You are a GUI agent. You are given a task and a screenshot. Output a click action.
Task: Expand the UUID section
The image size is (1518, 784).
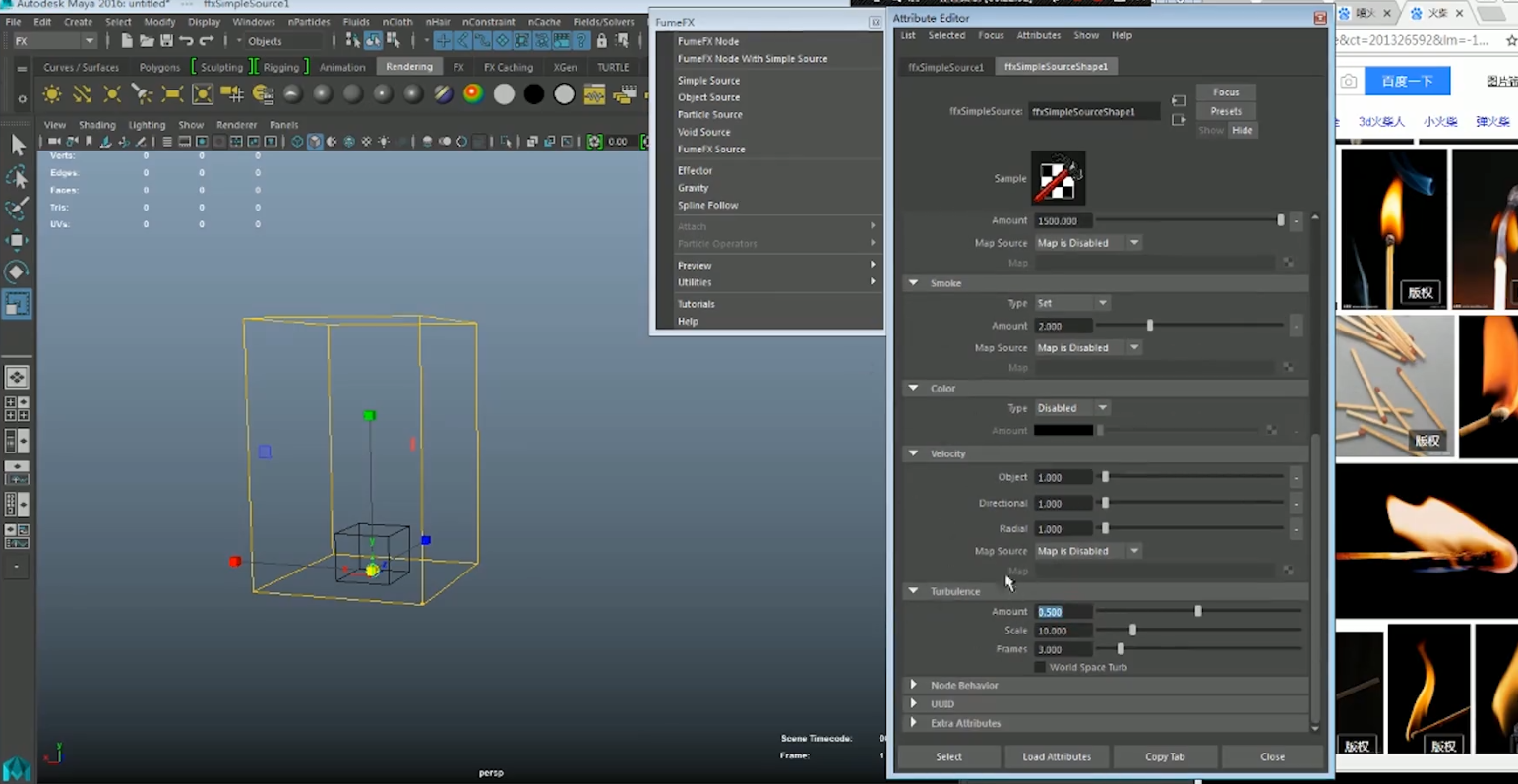913,704
